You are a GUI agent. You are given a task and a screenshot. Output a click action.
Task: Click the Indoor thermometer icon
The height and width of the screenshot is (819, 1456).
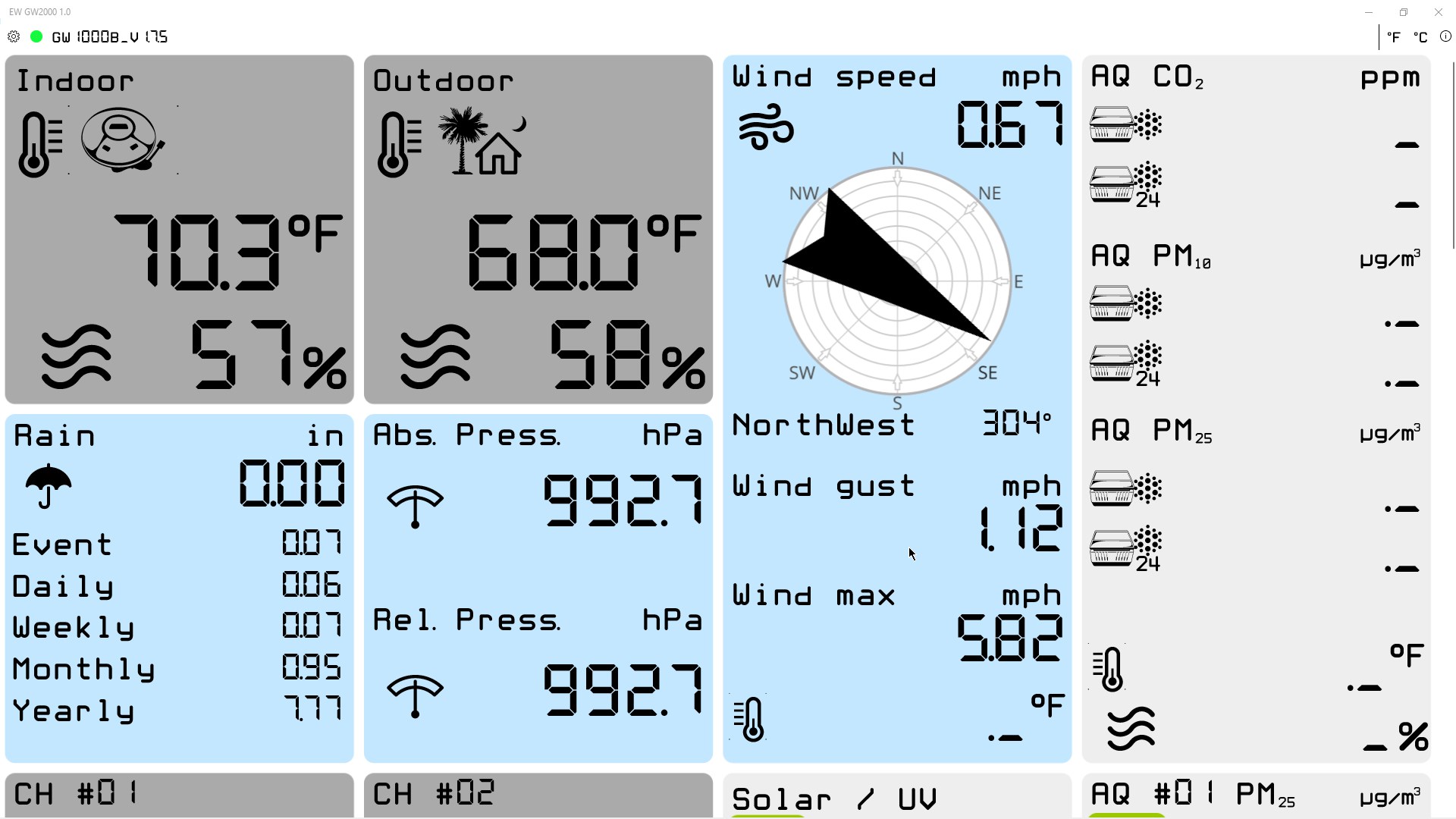(39, 144)
